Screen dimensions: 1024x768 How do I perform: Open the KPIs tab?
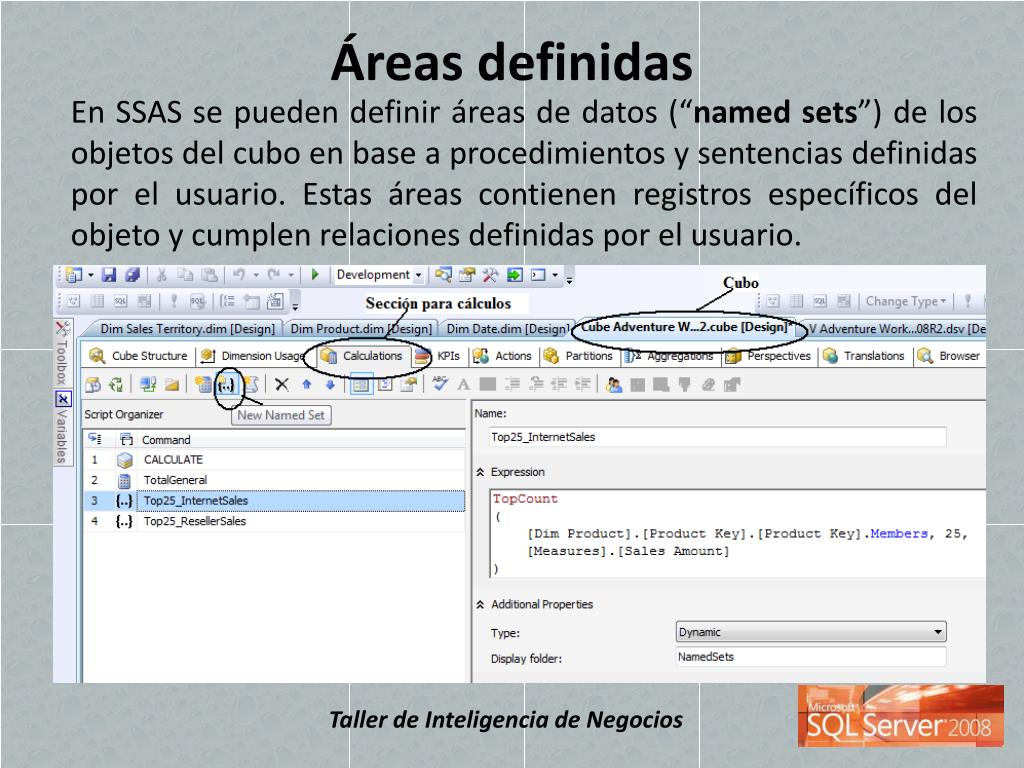click(x=439, y=356)
